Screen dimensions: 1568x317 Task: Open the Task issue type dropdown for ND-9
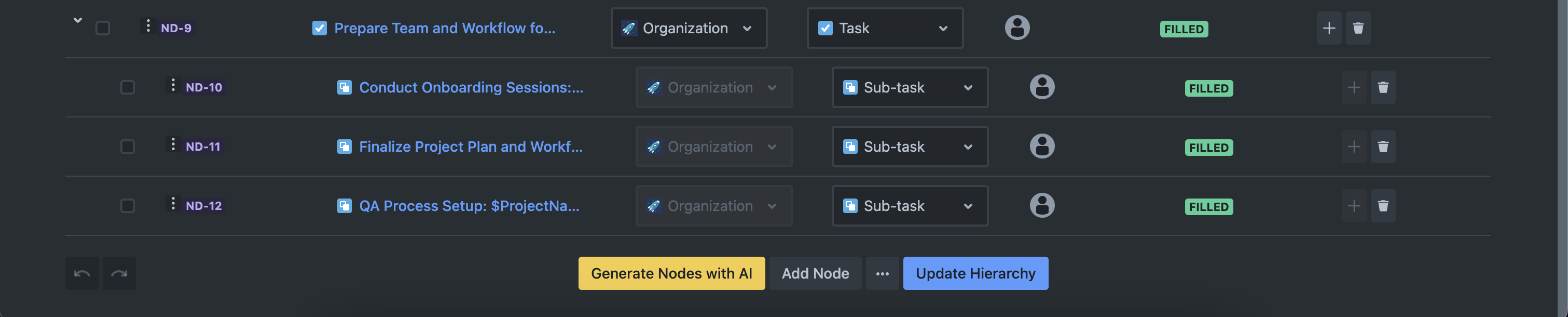click(884, 28)
